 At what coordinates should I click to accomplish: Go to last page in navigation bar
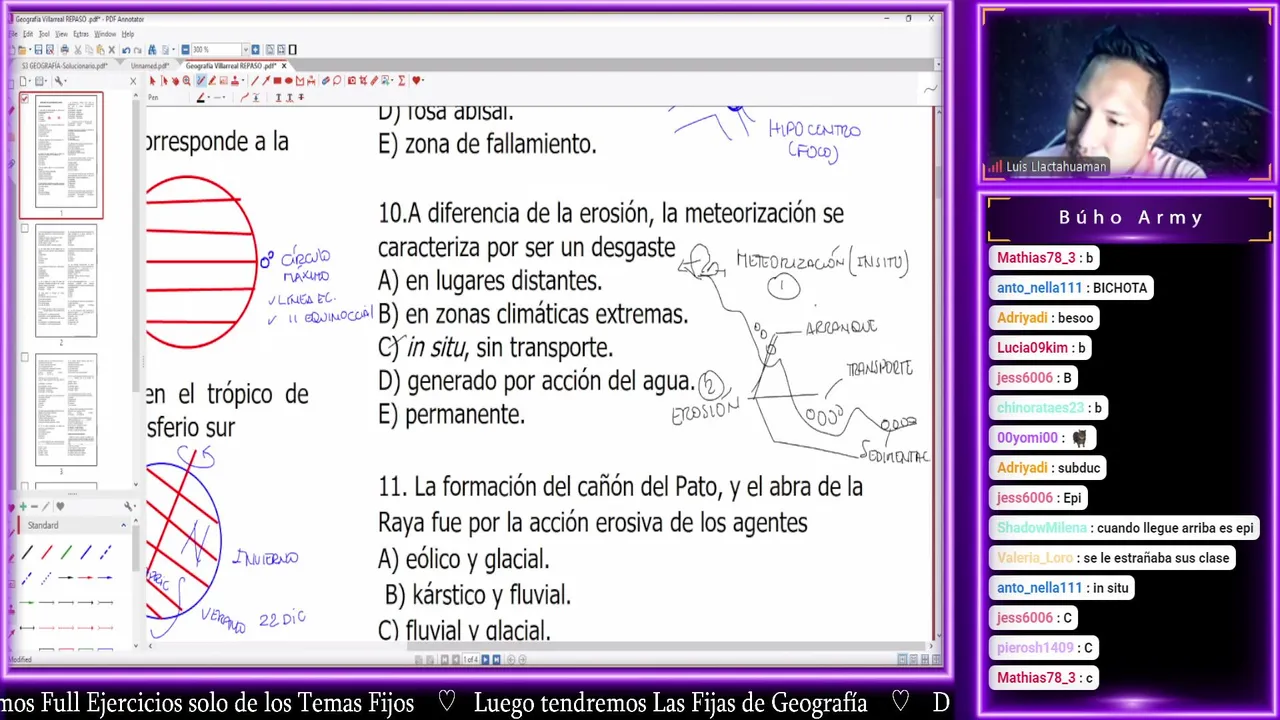(x=496, y=659)
